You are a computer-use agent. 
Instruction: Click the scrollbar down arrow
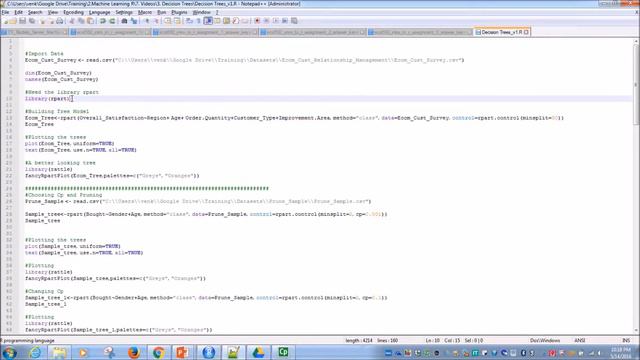636,331
